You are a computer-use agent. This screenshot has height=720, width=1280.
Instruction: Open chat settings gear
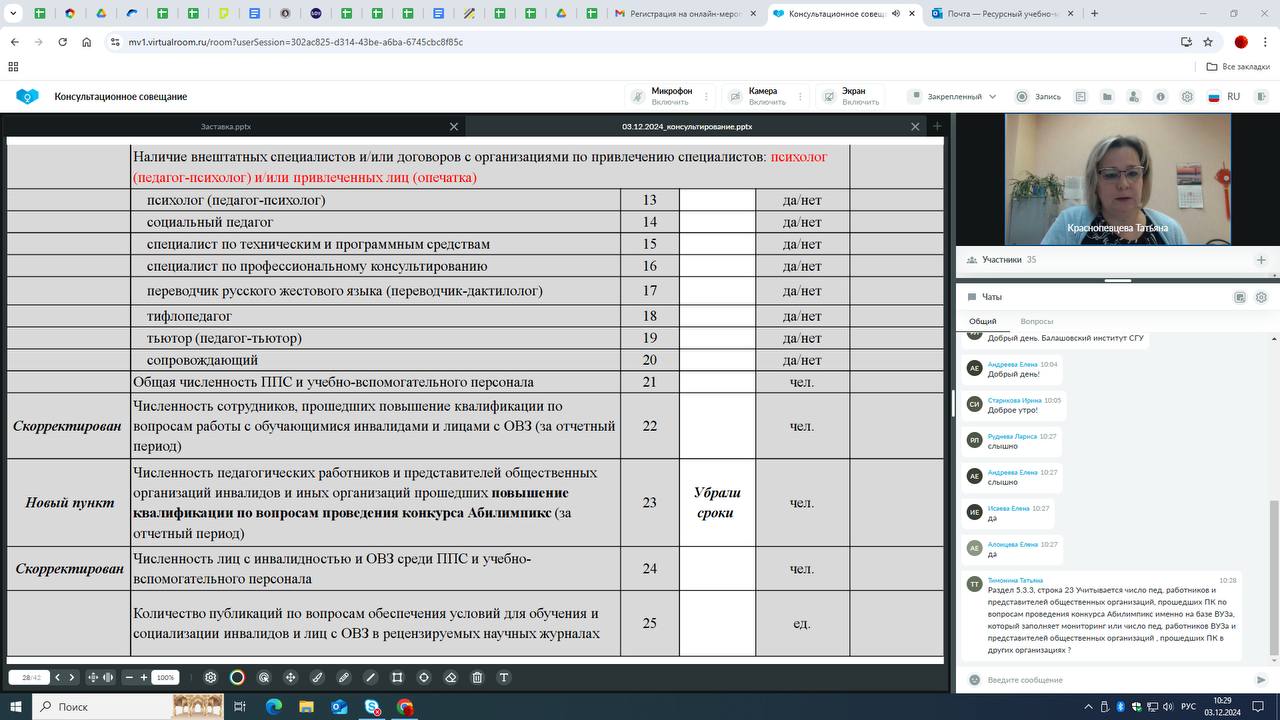pyautogui.click(x=1261, y=297)
